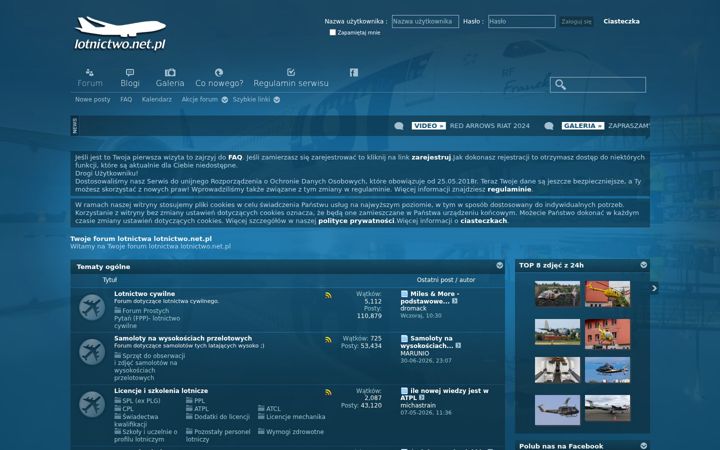Image resolution: width=720 pixels, height=450 pixels.
Task: Focus the Hasło password field
Action: [522, 21]
